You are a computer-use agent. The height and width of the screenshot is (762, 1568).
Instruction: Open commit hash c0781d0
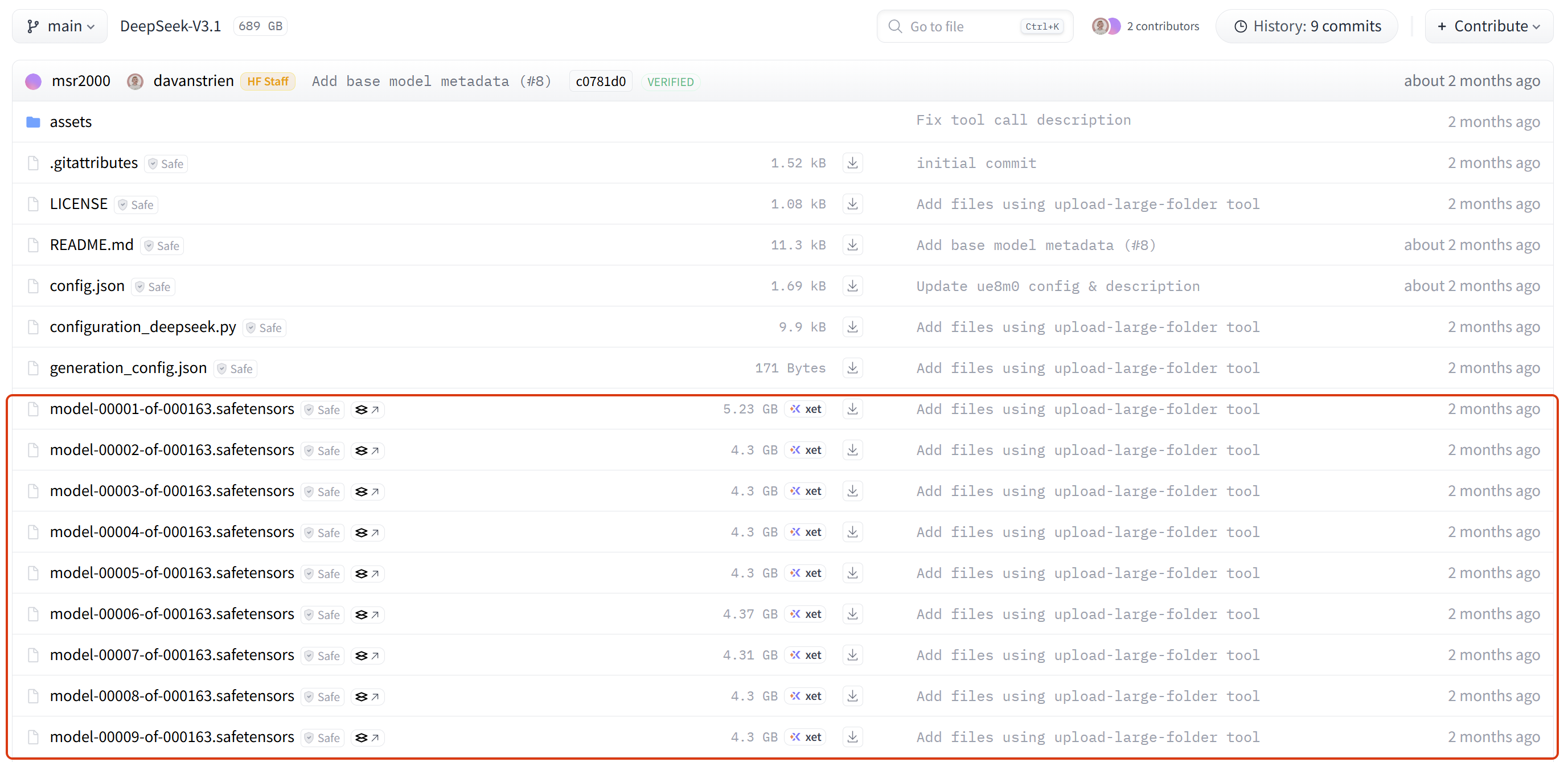tap(600, 81)
